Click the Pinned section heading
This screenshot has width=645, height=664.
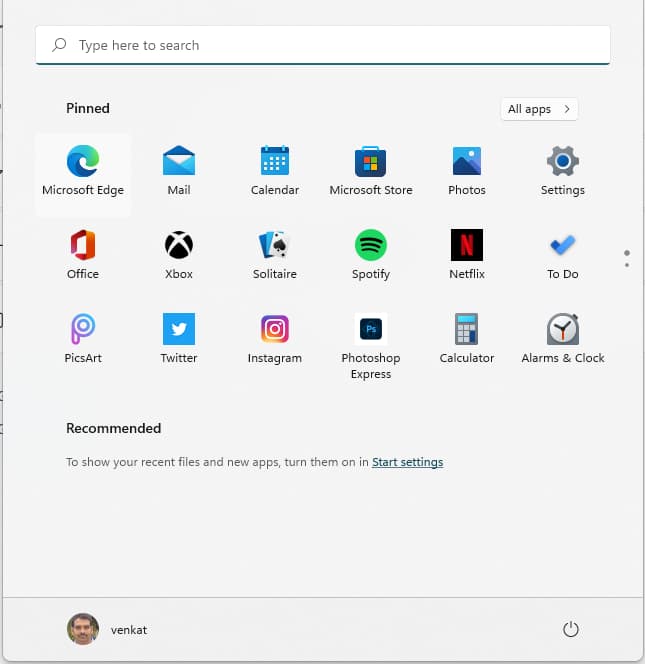point(88,108)
